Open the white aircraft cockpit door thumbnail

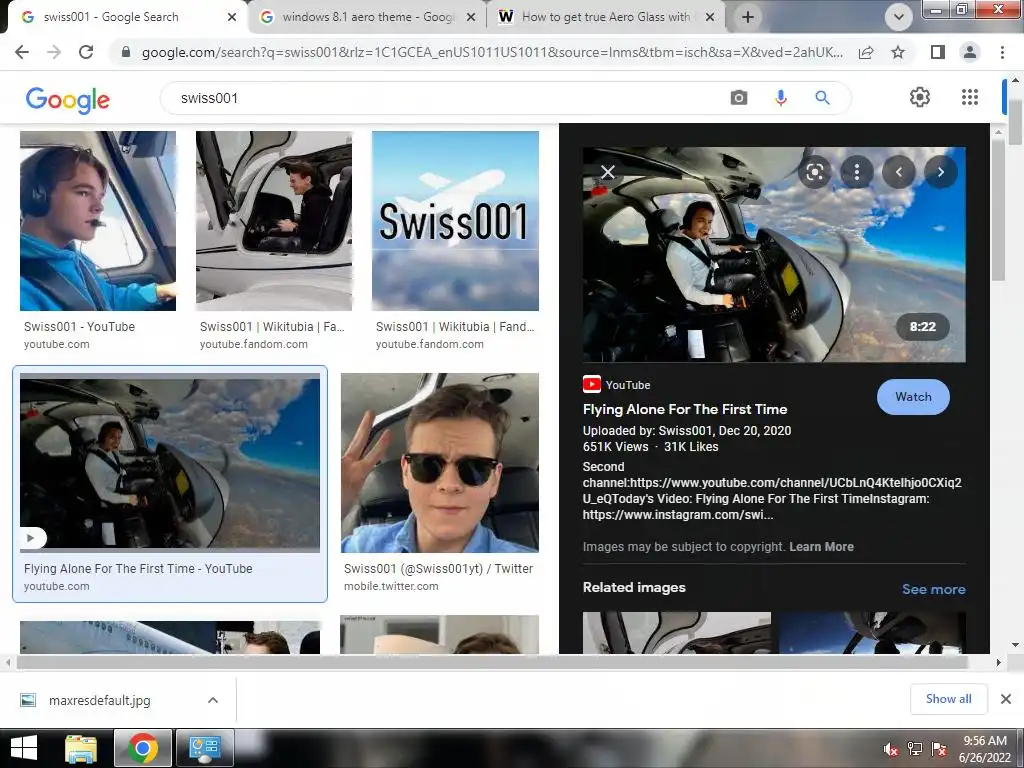274,221
